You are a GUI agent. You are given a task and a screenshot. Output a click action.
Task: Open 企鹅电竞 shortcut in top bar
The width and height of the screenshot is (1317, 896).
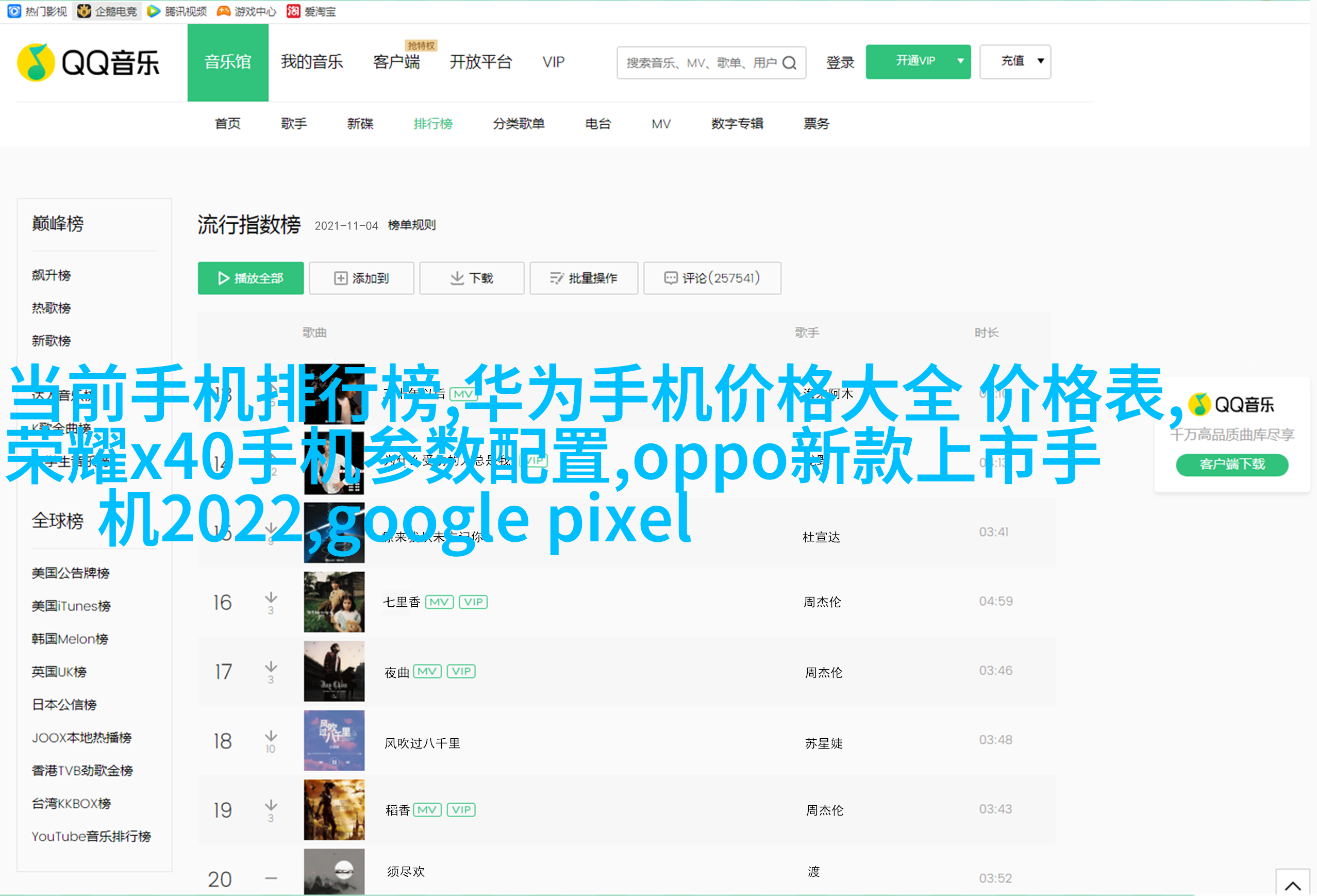(x=107, y=11)
